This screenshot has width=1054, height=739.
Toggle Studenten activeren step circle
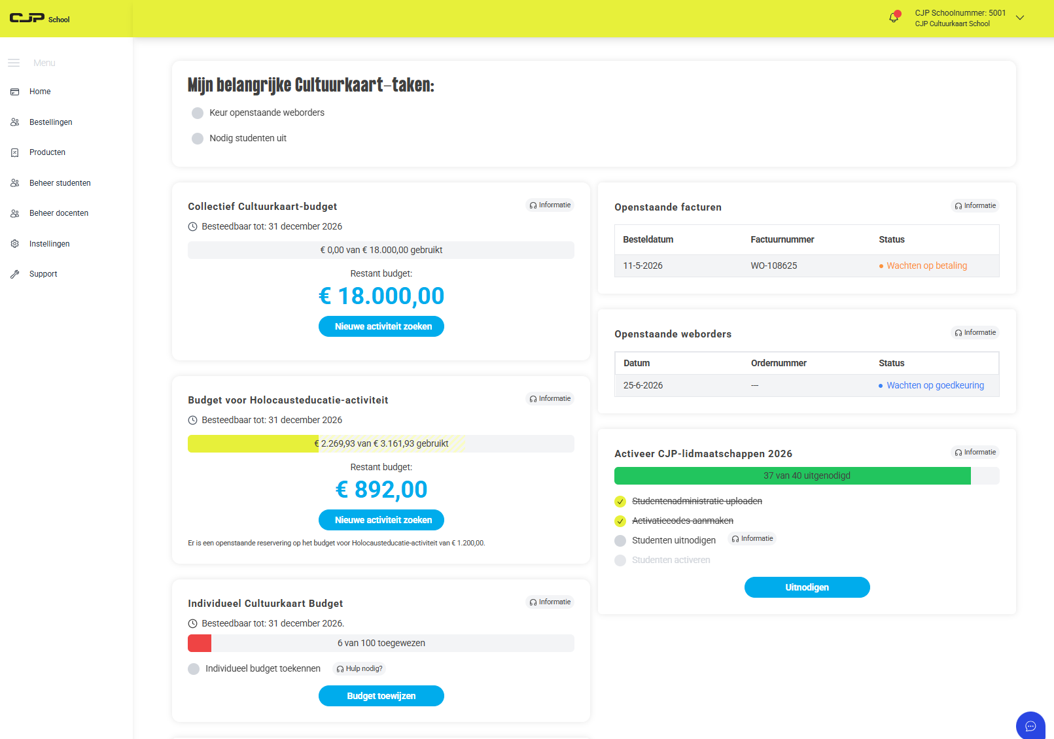click(x=620, y=560)
